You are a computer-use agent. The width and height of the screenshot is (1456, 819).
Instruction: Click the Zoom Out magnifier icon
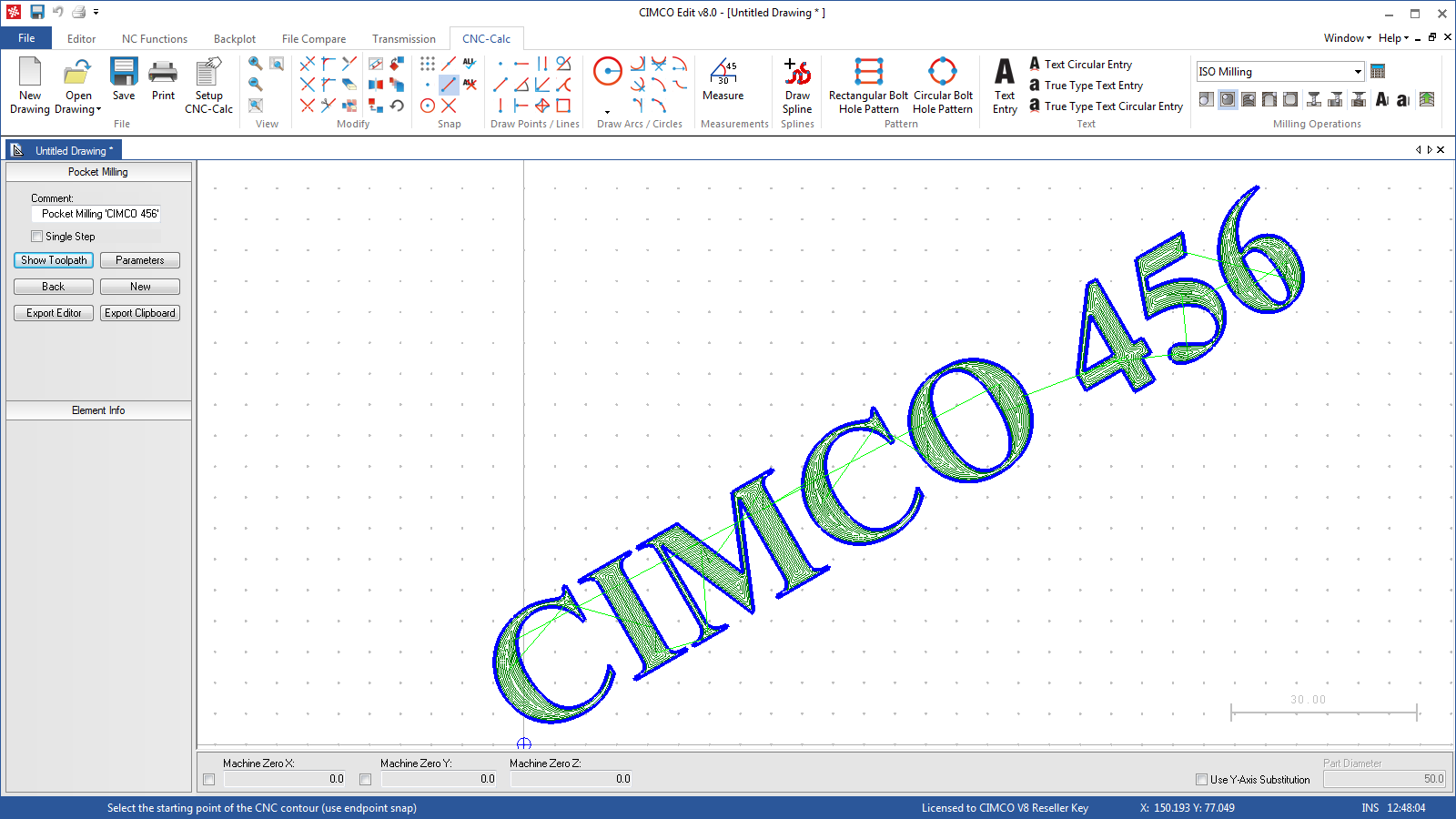(256, 85)
